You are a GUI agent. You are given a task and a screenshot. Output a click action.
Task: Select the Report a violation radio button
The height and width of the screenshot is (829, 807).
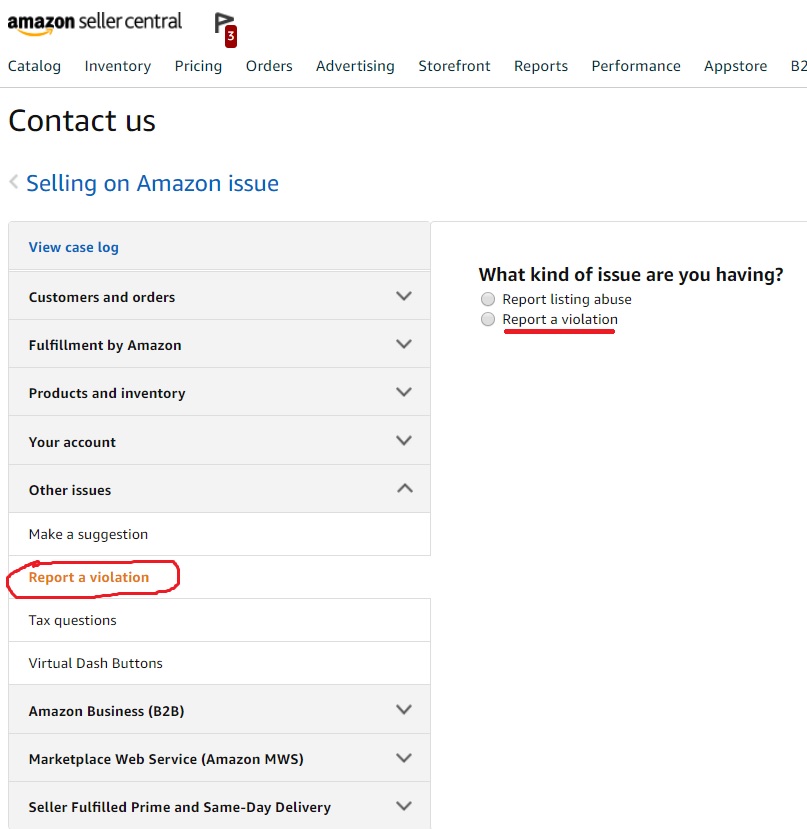click(x=487, y=318)
